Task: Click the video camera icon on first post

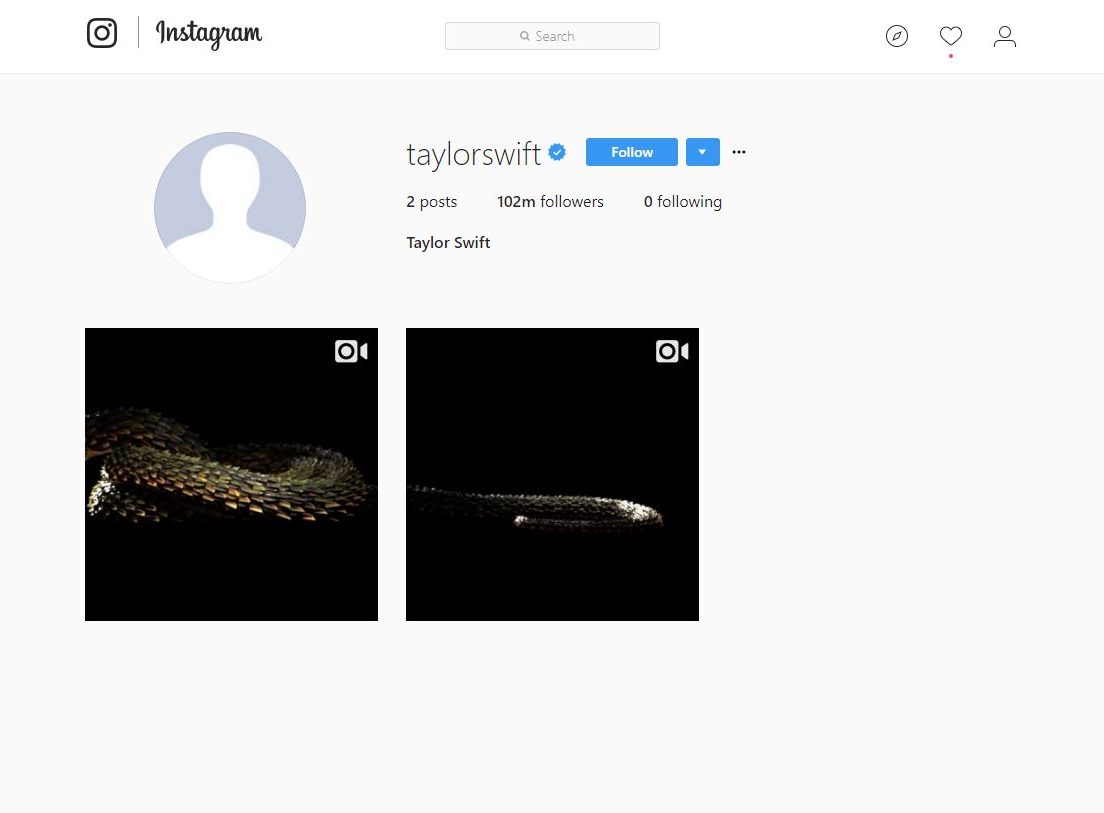Action: (351, 351)
